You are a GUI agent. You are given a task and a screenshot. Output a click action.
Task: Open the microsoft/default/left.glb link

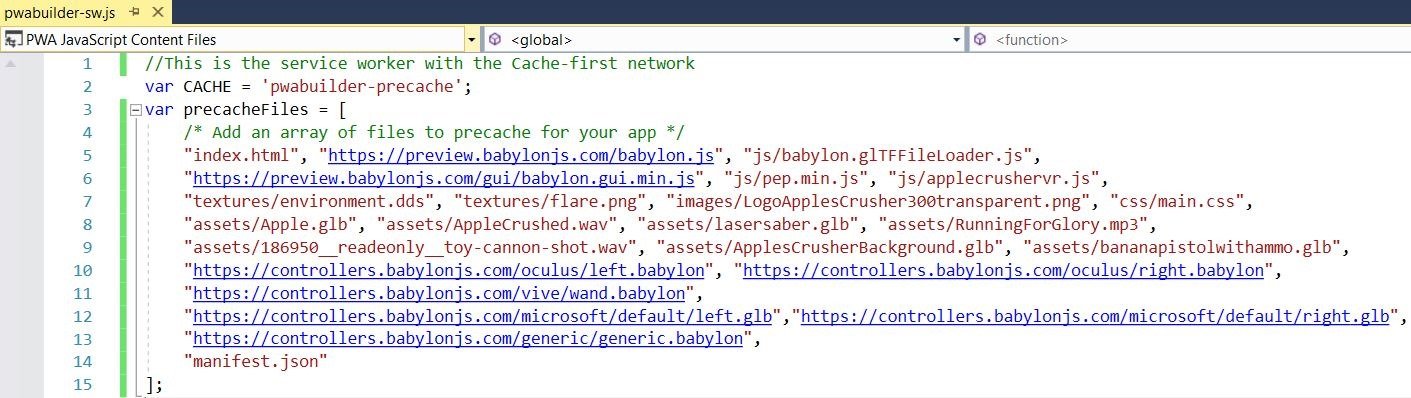click(x=483, y=316)
